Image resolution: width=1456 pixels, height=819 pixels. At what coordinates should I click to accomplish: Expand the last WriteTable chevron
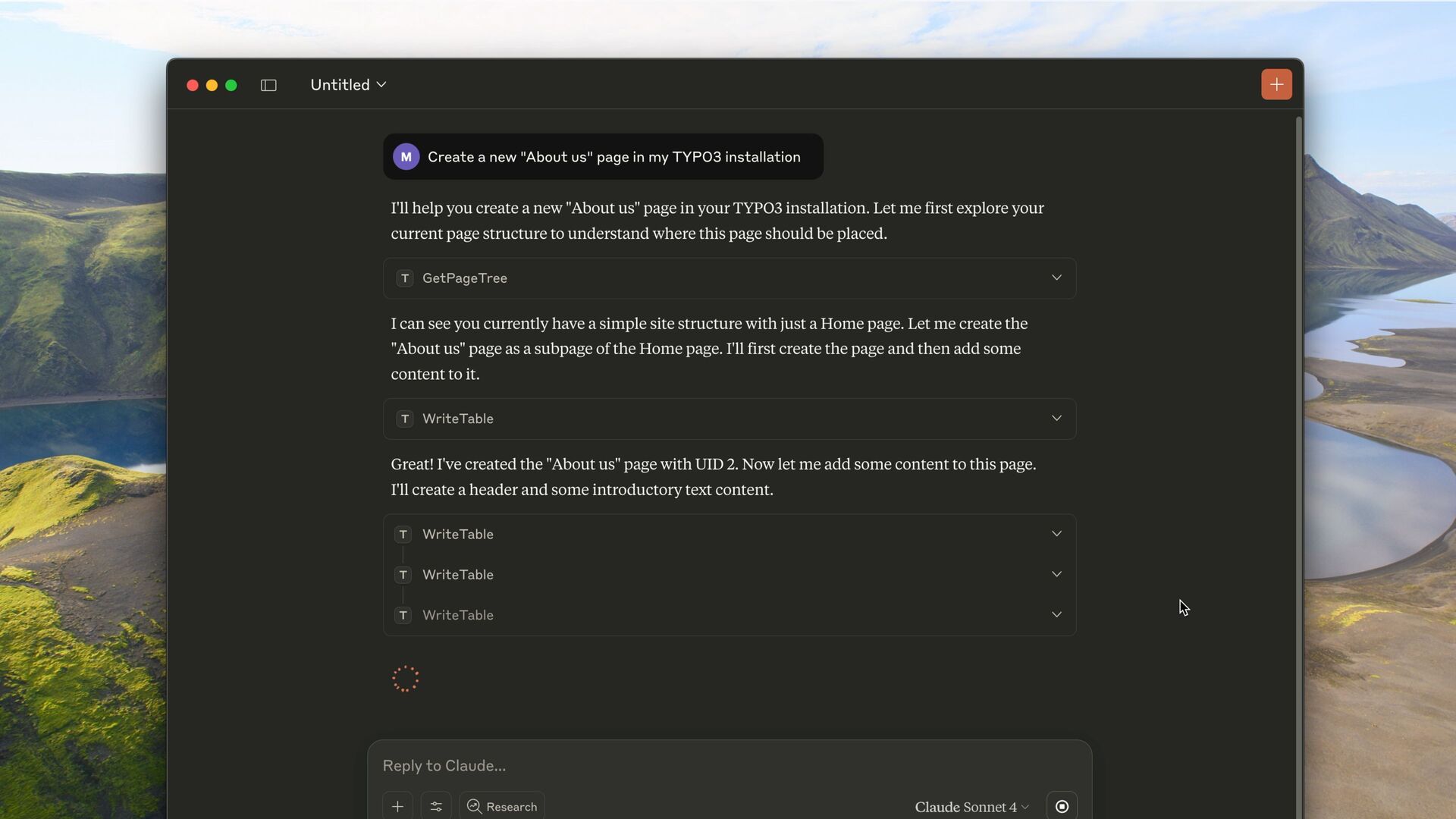(1056, 615)
